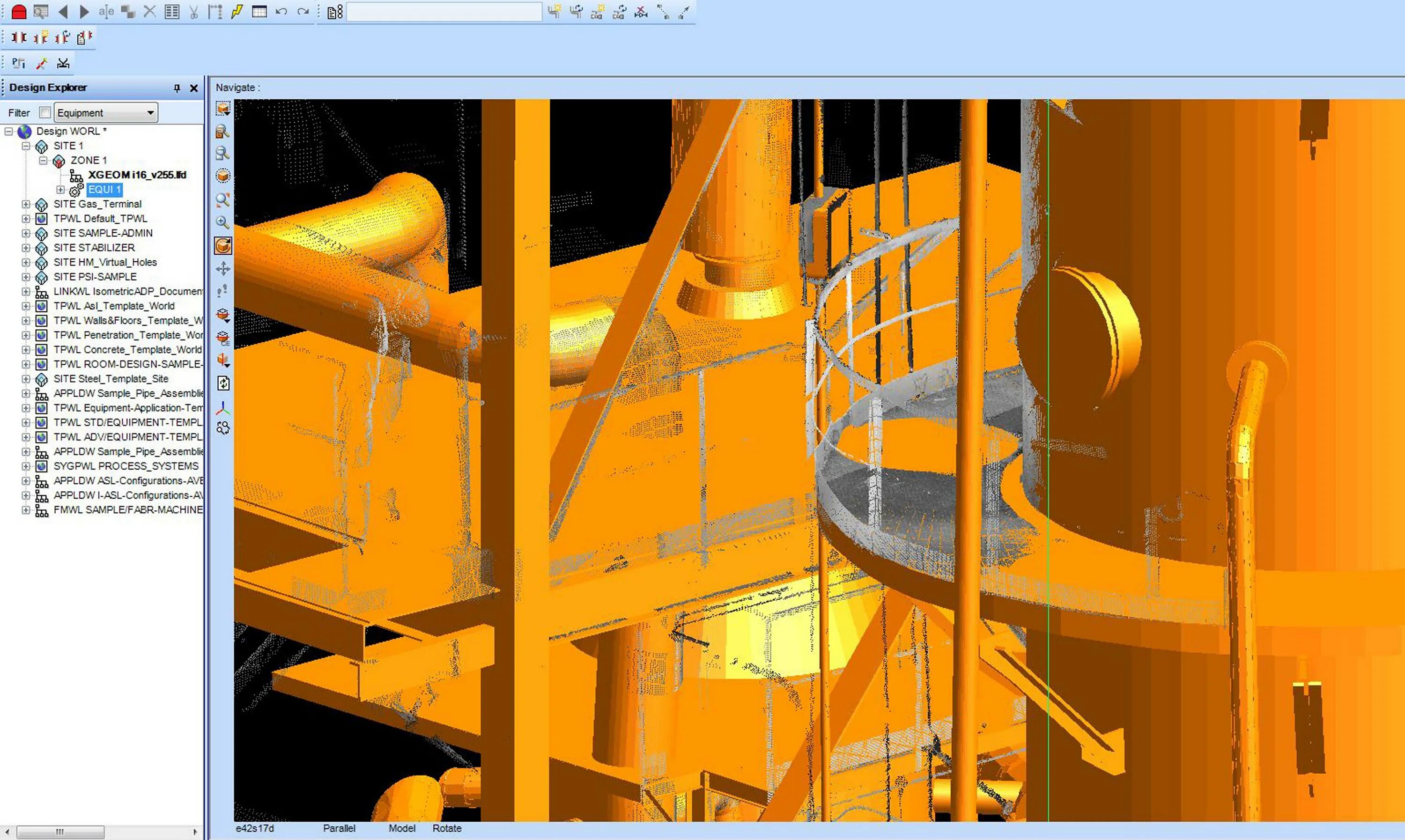The width and height of the screenshot is (1405, 840).
Task: Click the redo arrow in the toolbar
Action: point(303,12)
